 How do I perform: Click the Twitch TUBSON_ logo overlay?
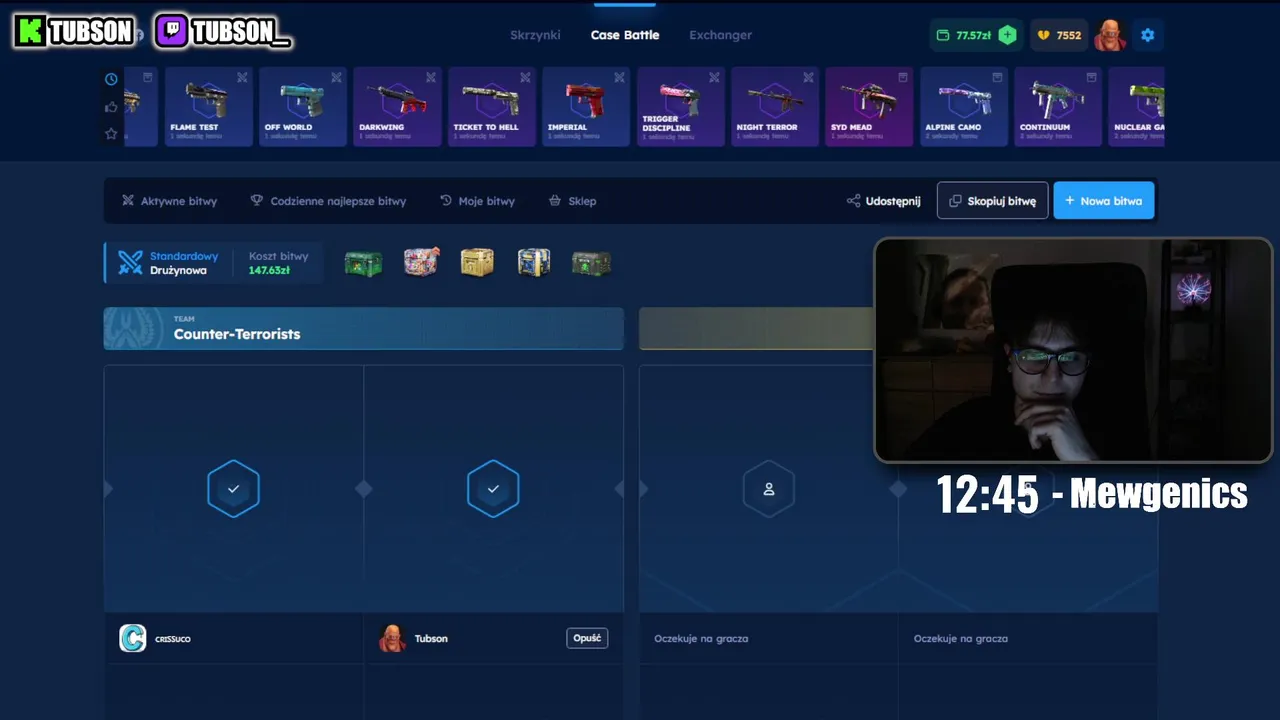[223, 32]
